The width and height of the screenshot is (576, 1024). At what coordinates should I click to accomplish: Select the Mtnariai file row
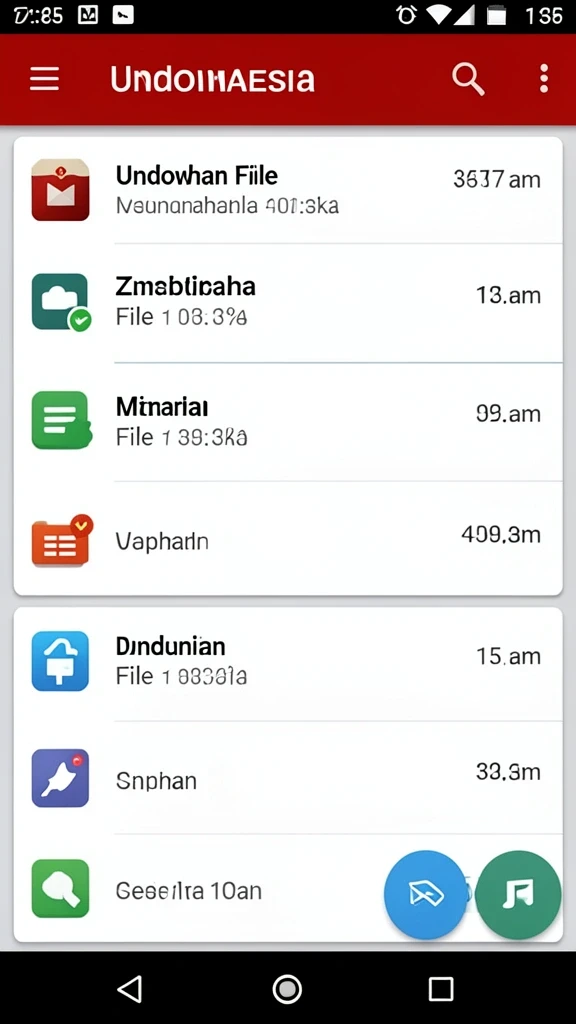click(x=288, y=422)
